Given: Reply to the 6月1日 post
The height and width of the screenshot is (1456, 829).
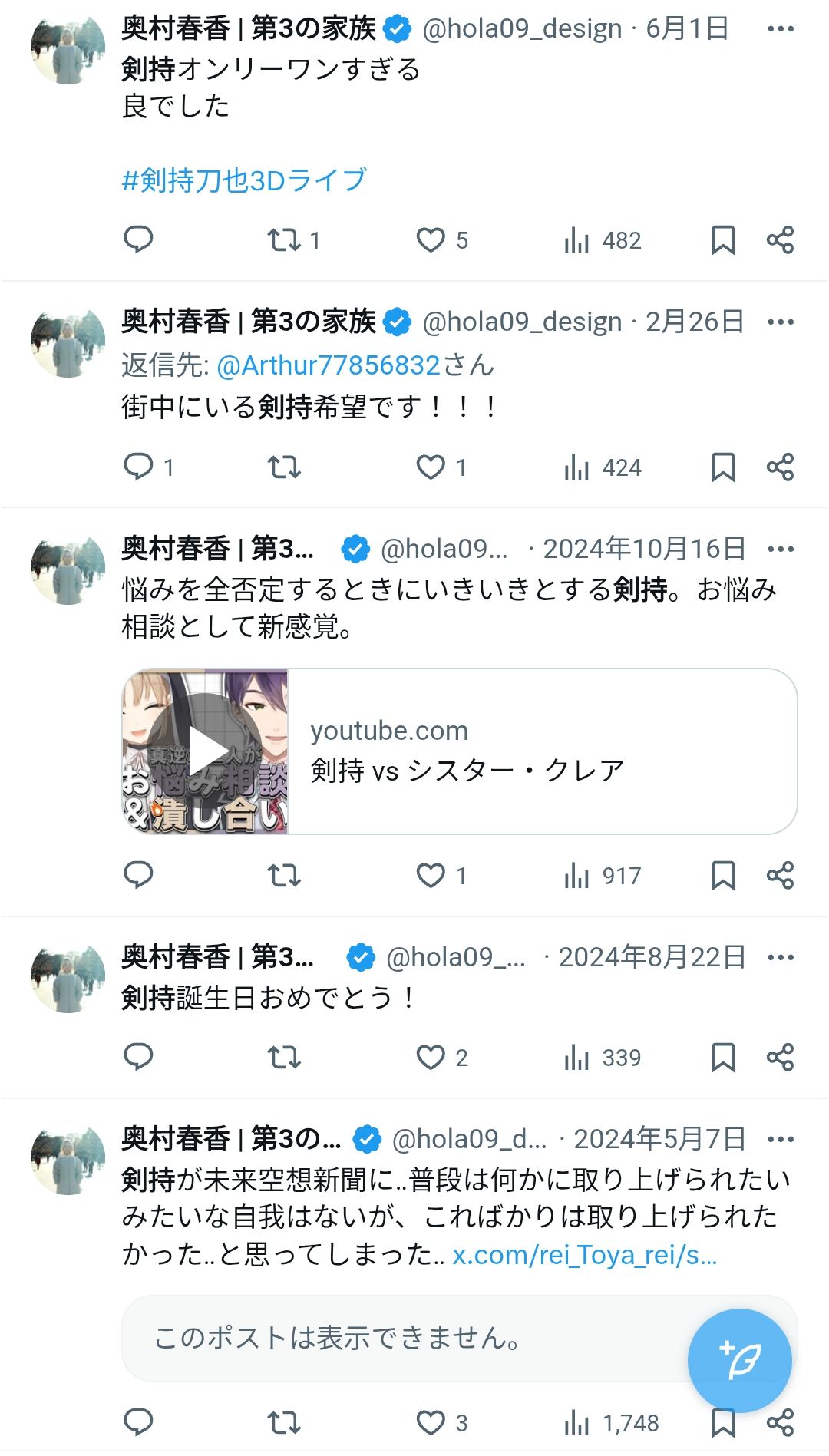Looking at the screenshot, I should tap(138, 240).
